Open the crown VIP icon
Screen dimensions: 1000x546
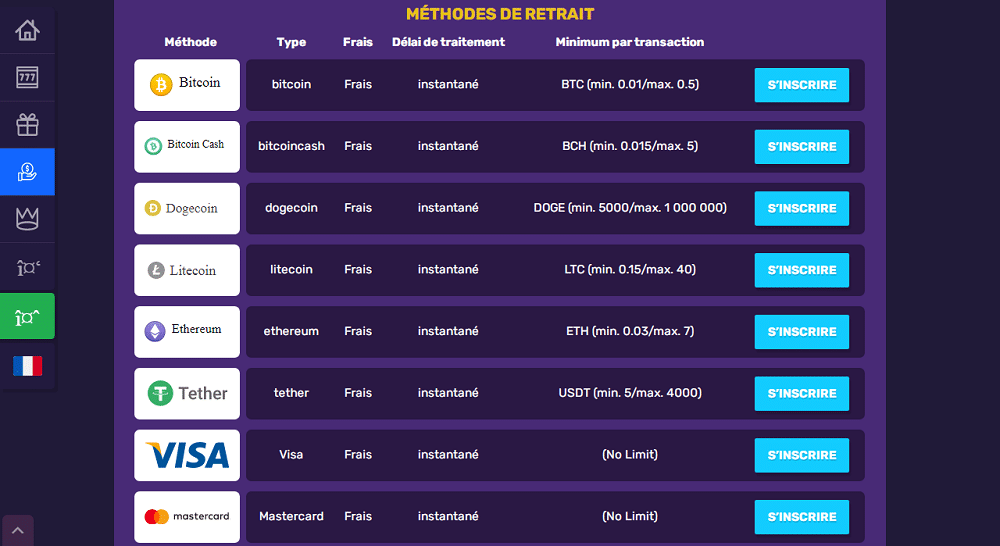[27, 219]
